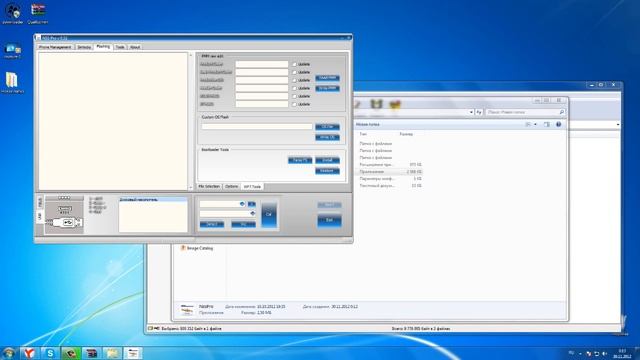
Task: Tick the fifth Update checkbox from the top
Action: 294,96
